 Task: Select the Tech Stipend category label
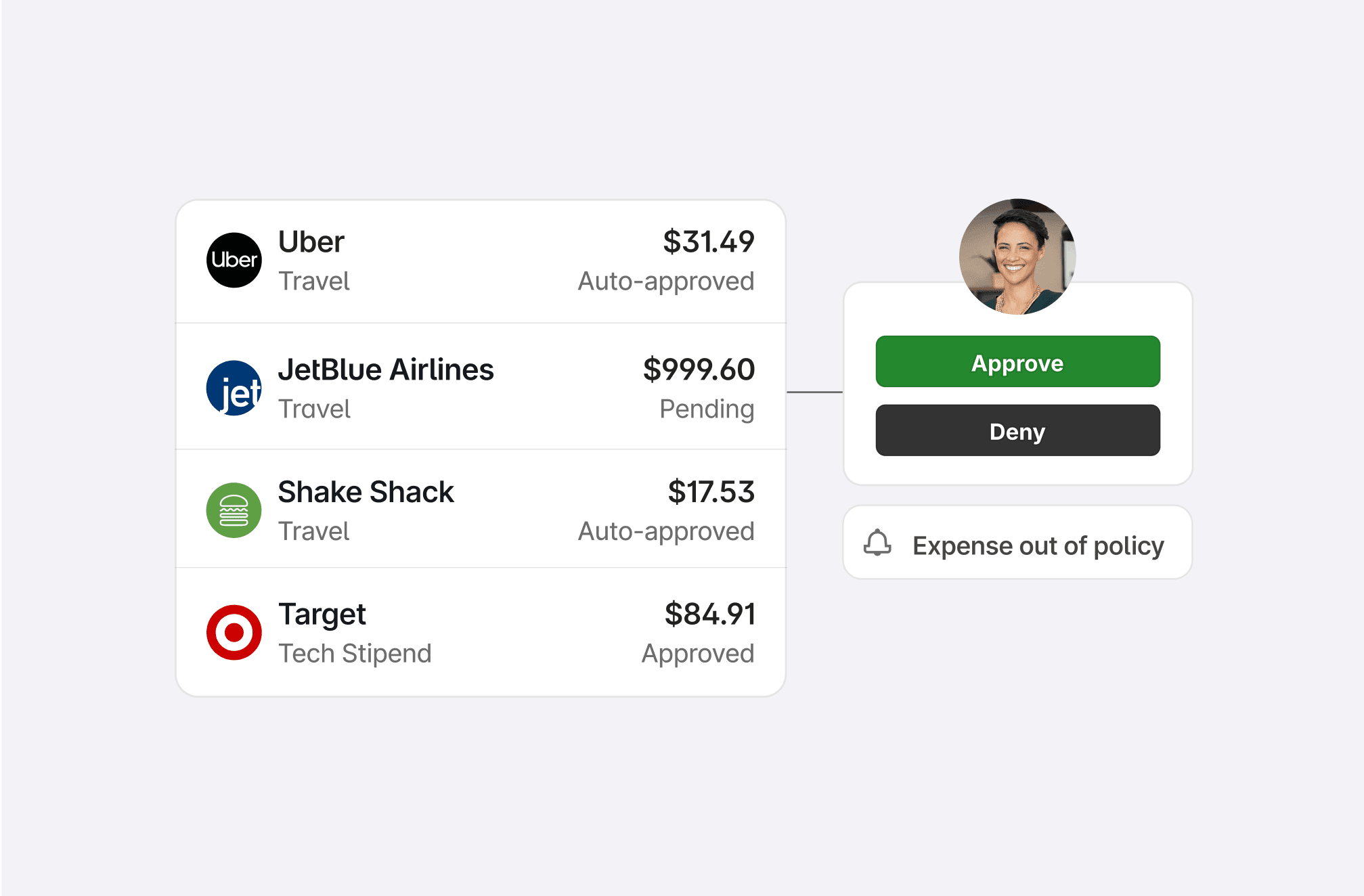tap(355, 653)
